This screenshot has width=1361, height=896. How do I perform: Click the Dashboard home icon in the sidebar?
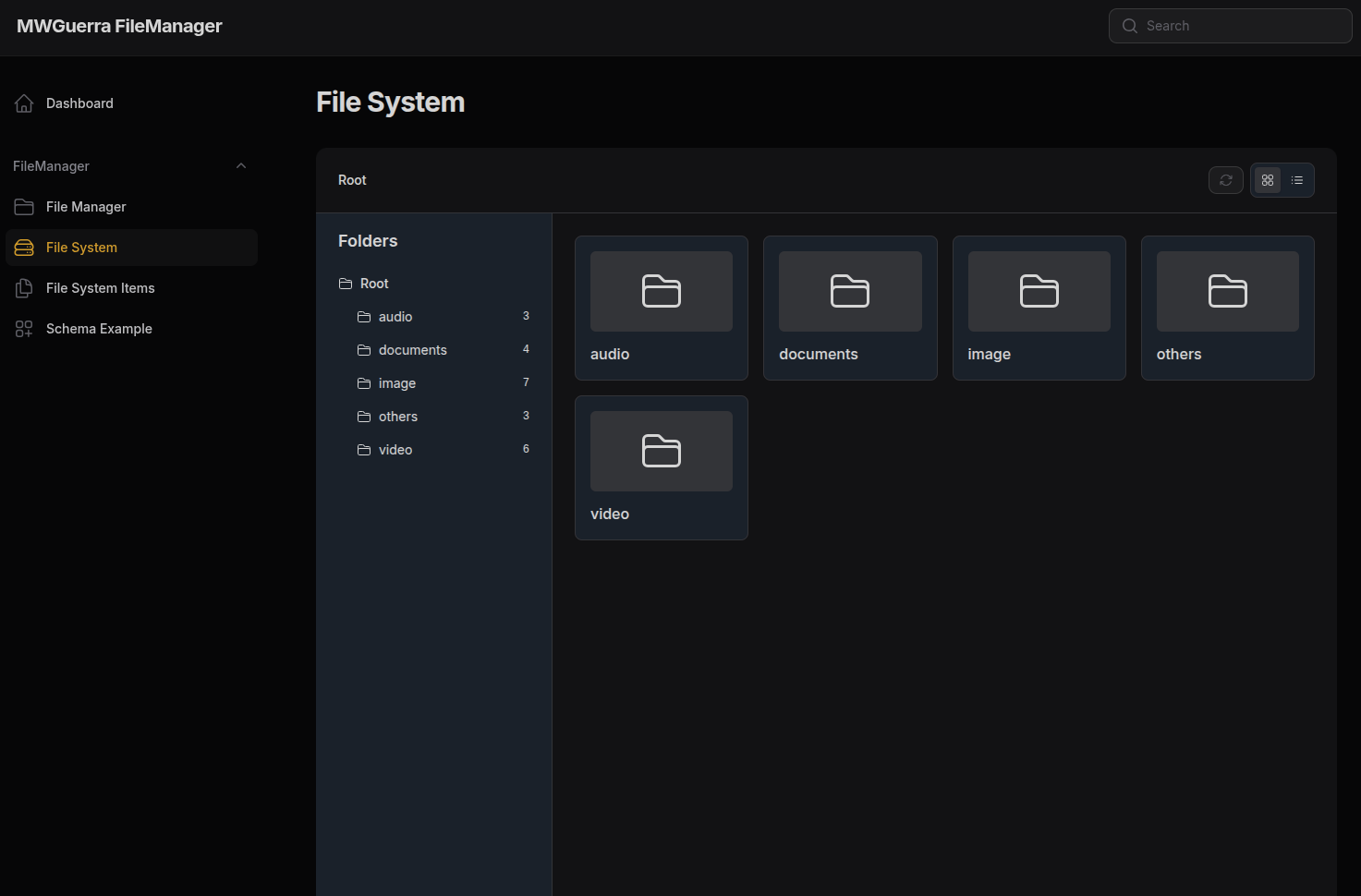pos(24,103)
